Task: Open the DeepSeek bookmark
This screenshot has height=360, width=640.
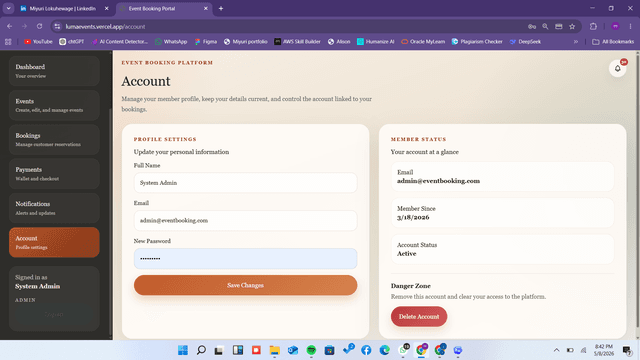Action: pos(525,42)
